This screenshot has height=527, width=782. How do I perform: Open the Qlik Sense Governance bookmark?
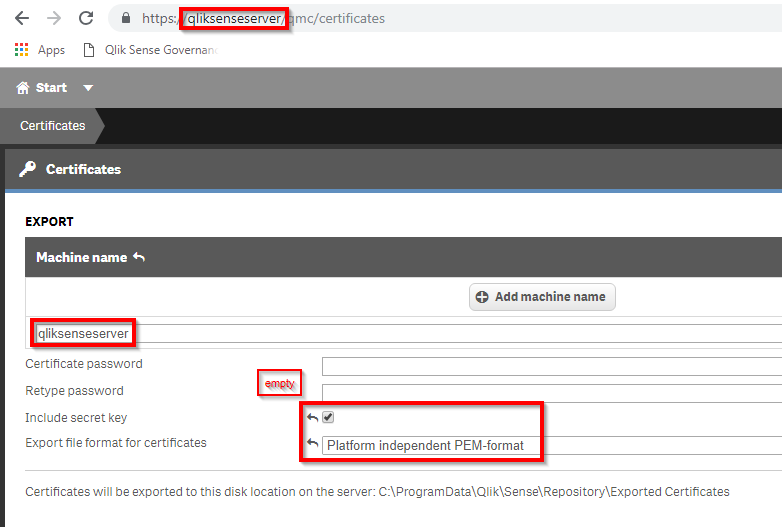pos(151,50)
